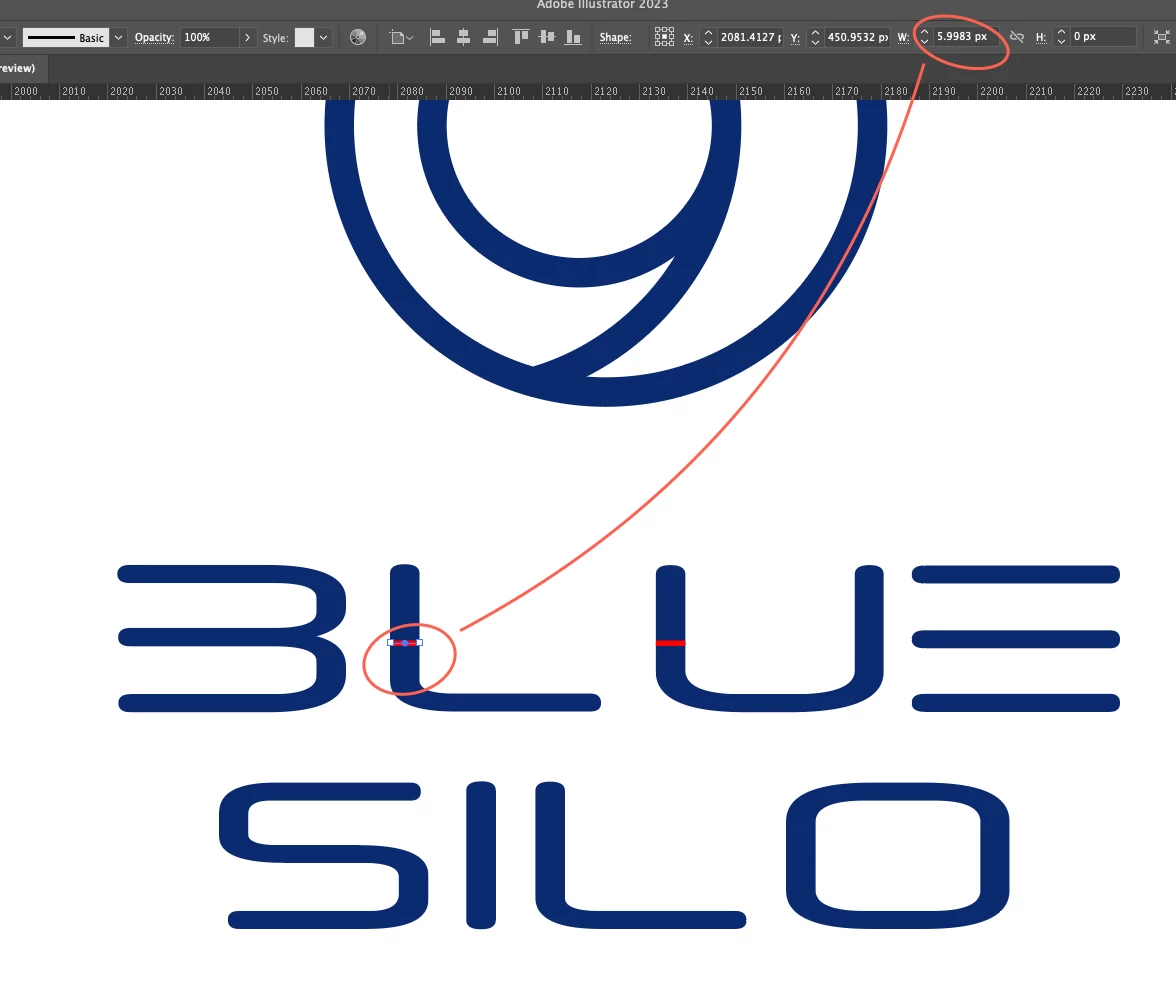Click Vertical Align Center icon
1176x997 pixels.
tap(547, 37)
